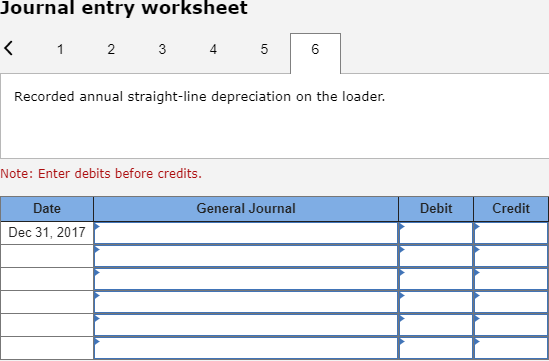Click Debit field in fifth journal row

436,325
